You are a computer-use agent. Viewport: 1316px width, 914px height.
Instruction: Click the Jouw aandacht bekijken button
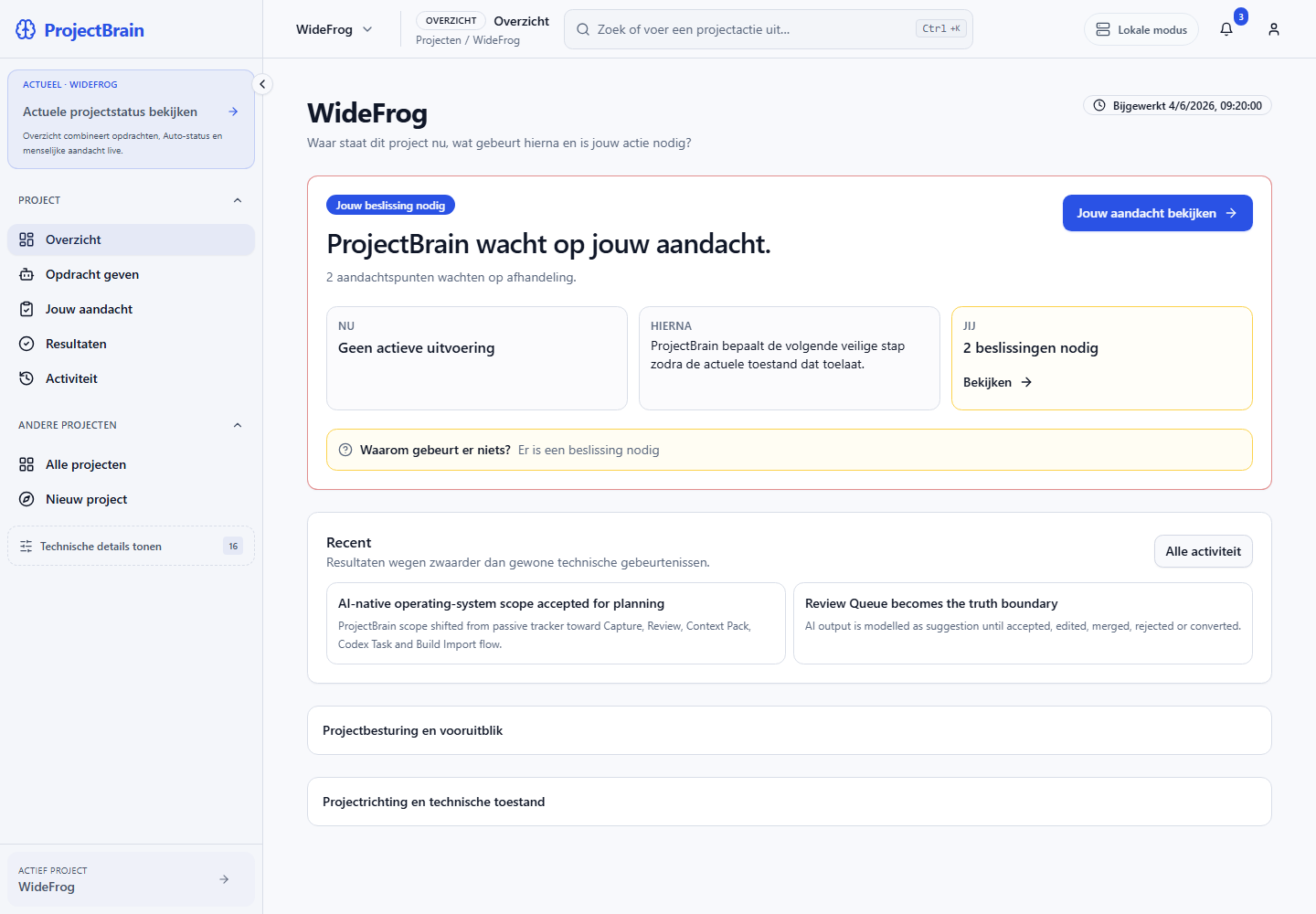pos(1157,213)
